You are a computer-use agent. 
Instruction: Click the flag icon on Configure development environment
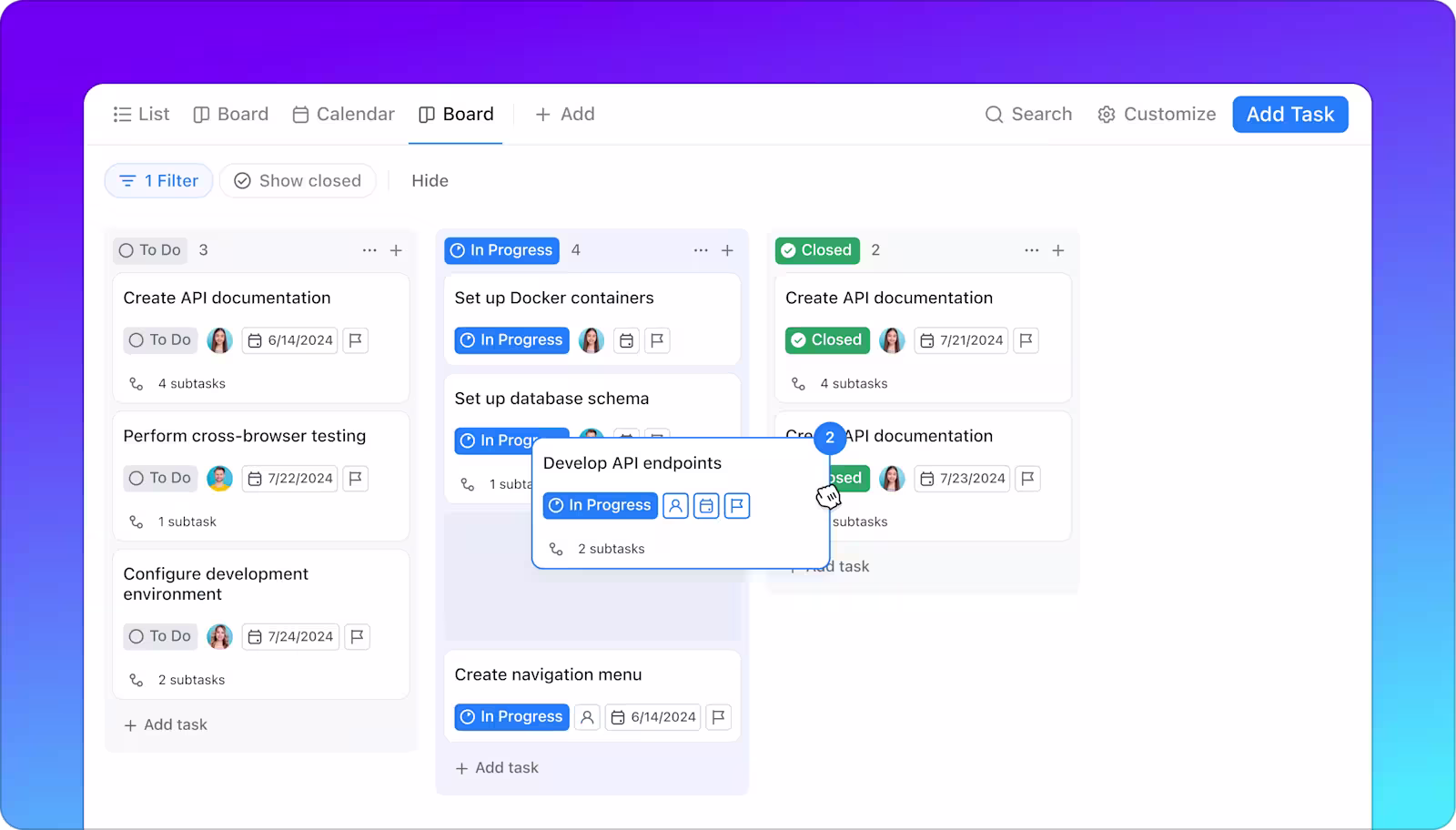pyautogui.click(x=357, y=636)
